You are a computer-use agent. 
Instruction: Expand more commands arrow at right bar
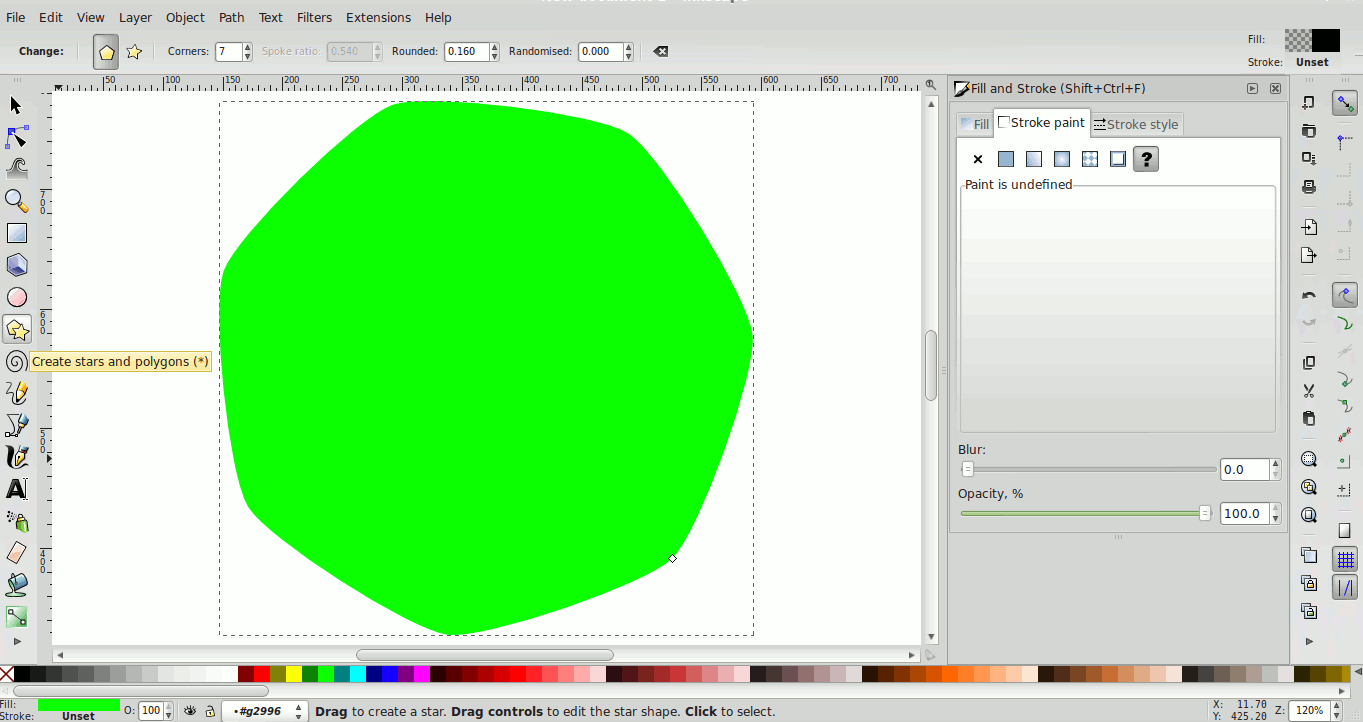1309,641
